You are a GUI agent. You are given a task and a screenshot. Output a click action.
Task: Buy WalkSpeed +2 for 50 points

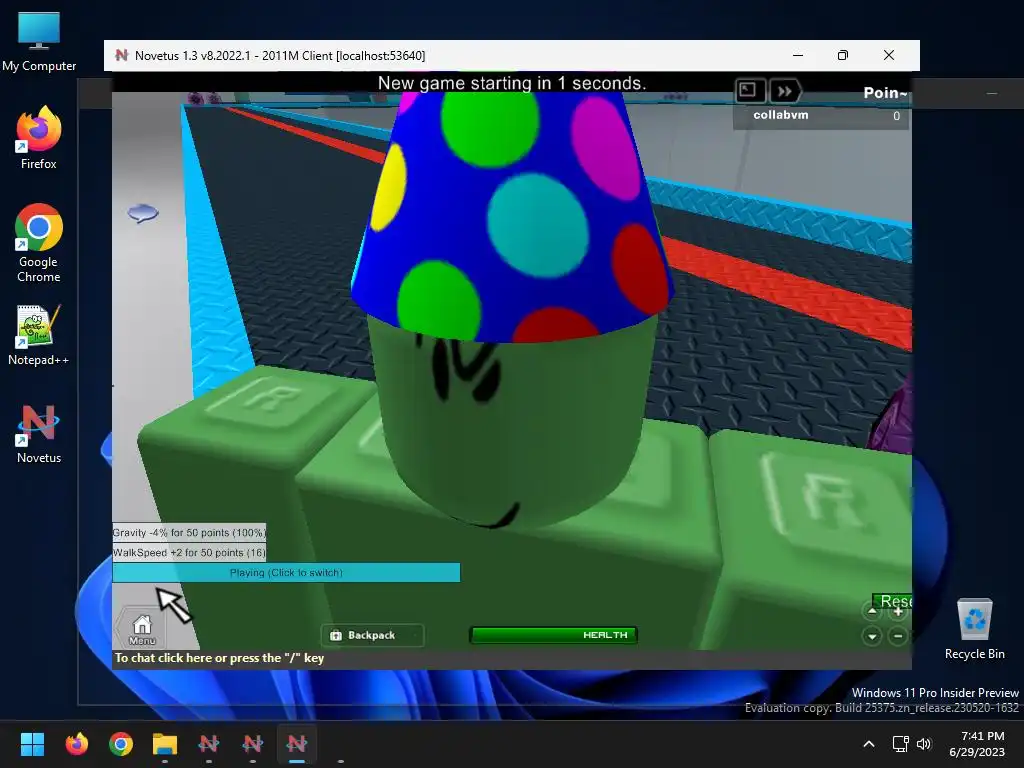[x=189, y=552]
